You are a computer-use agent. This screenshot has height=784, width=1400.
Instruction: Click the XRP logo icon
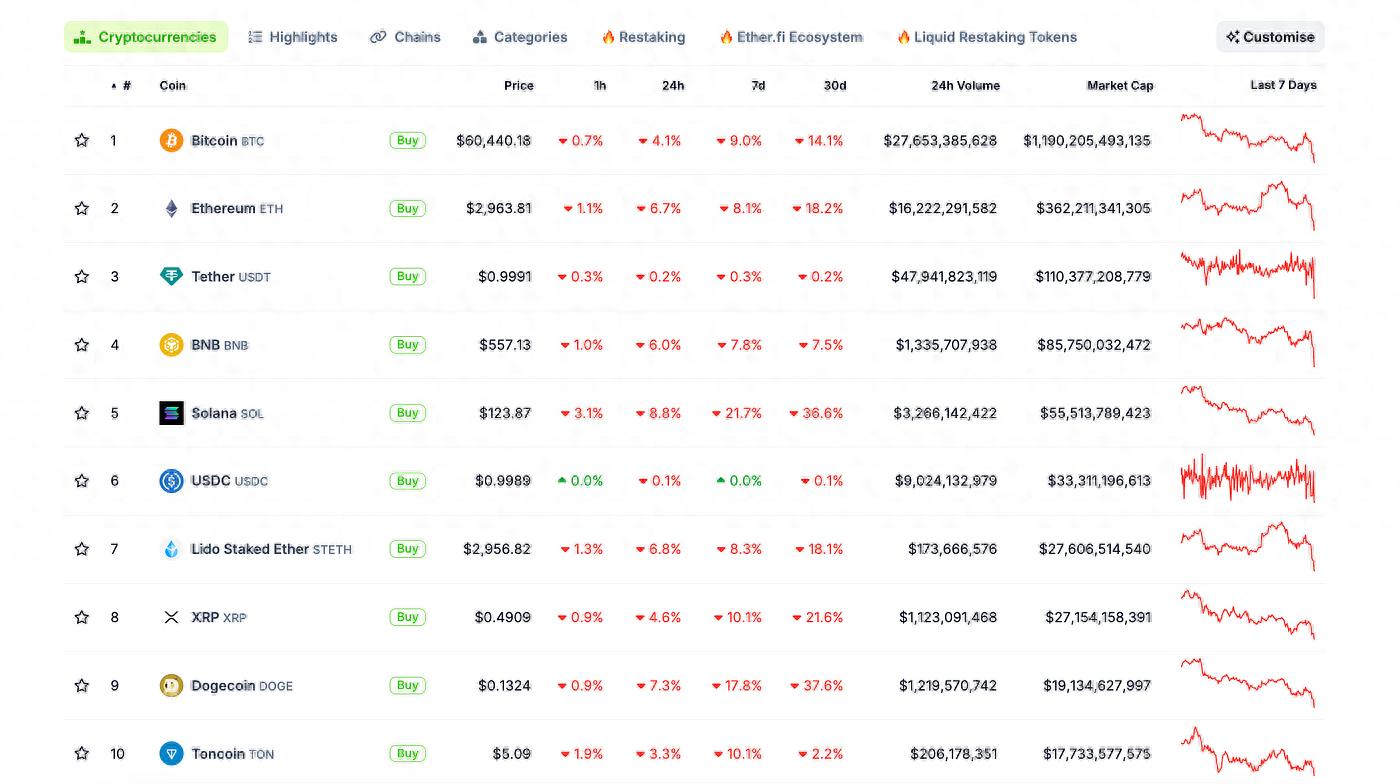point(171,618)
